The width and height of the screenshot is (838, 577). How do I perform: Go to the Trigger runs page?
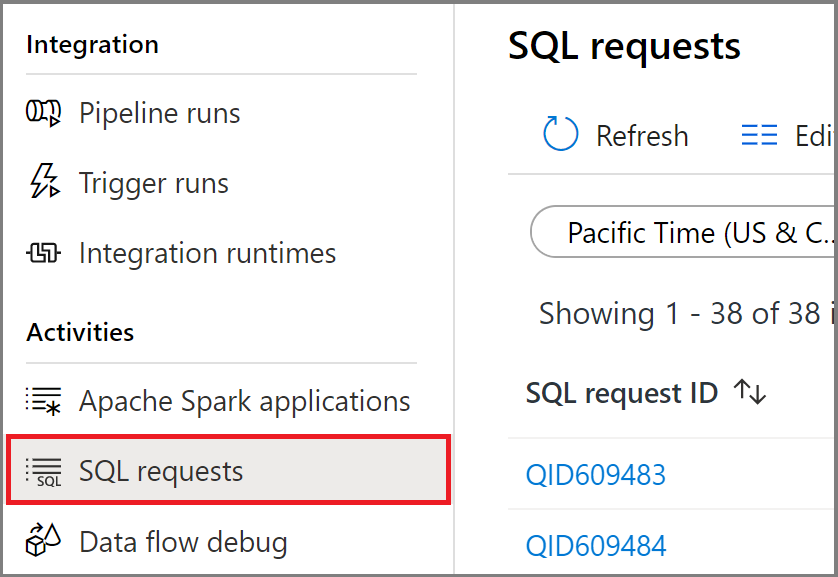pos(152,183)
